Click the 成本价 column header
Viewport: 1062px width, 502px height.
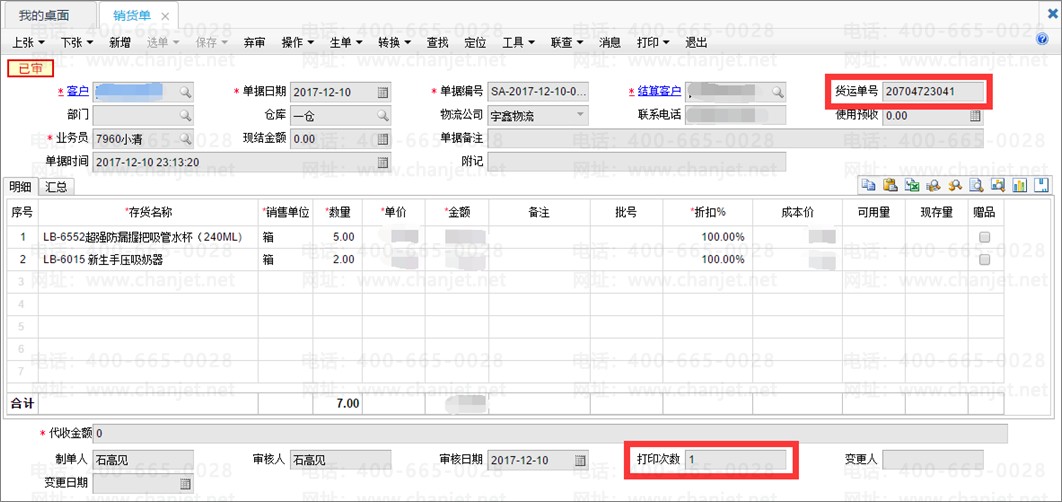pos(797,213)
